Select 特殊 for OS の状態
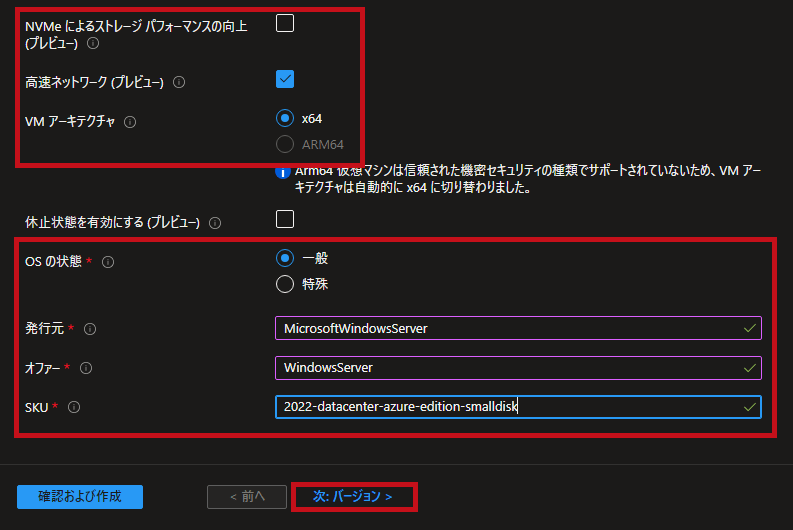 click(x=285, y=284)
